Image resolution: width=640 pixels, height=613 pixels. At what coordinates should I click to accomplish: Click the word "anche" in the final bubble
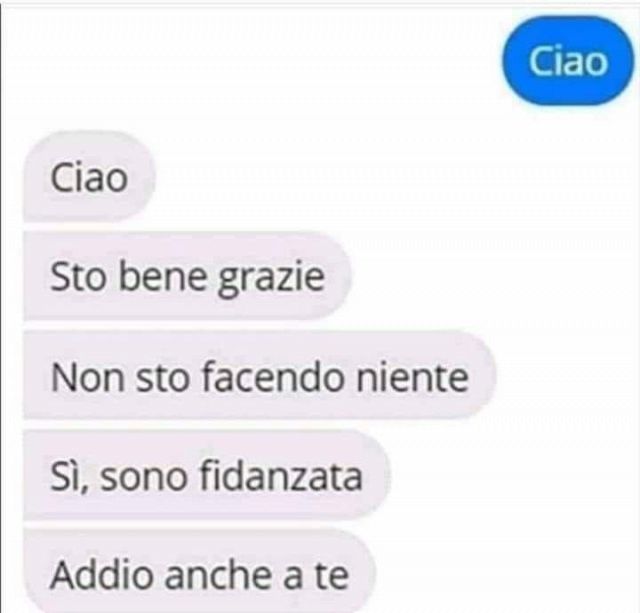(x=218, y=573)
